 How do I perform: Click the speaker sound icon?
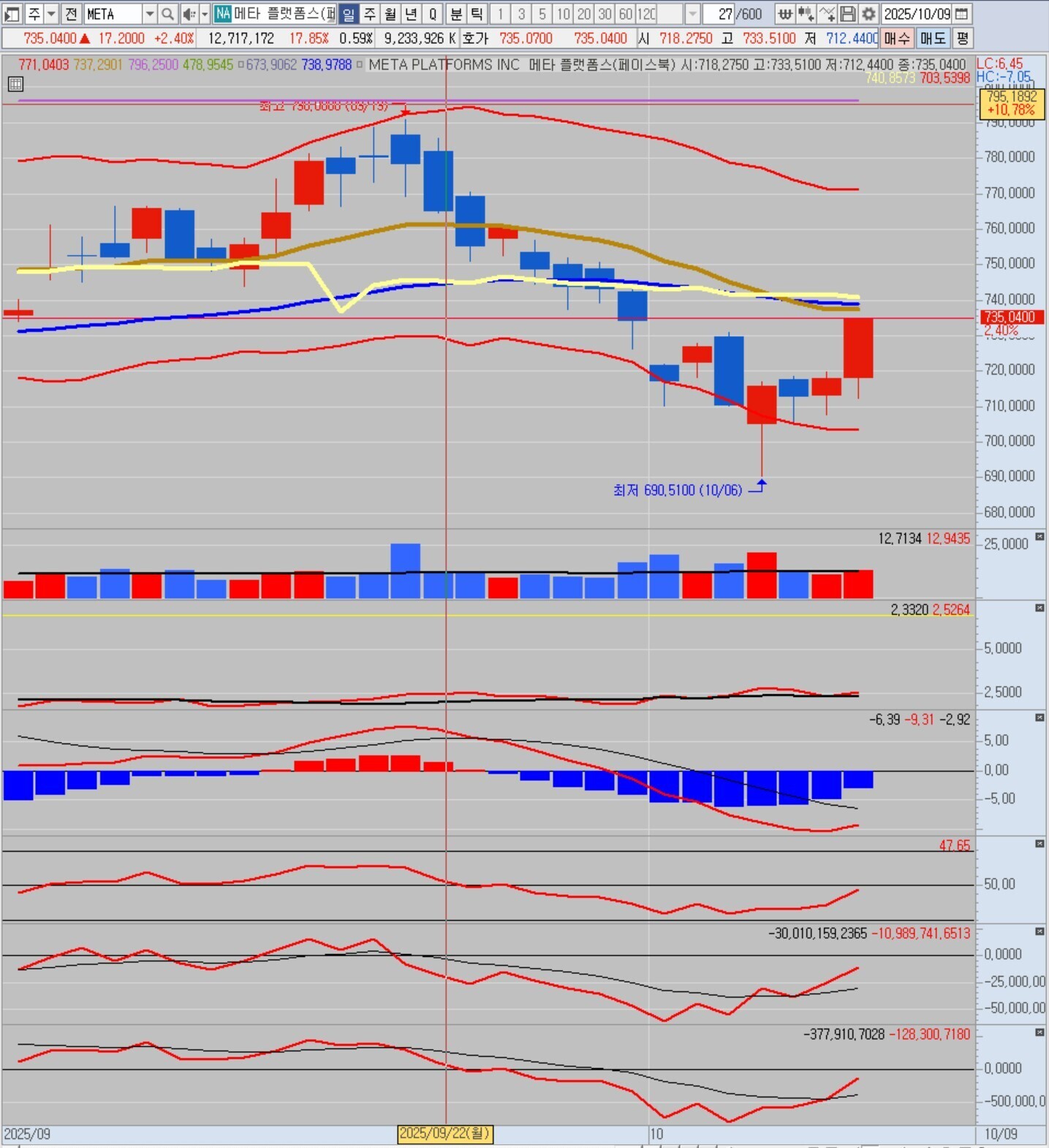pyautogui.click(x=189, y=14)
